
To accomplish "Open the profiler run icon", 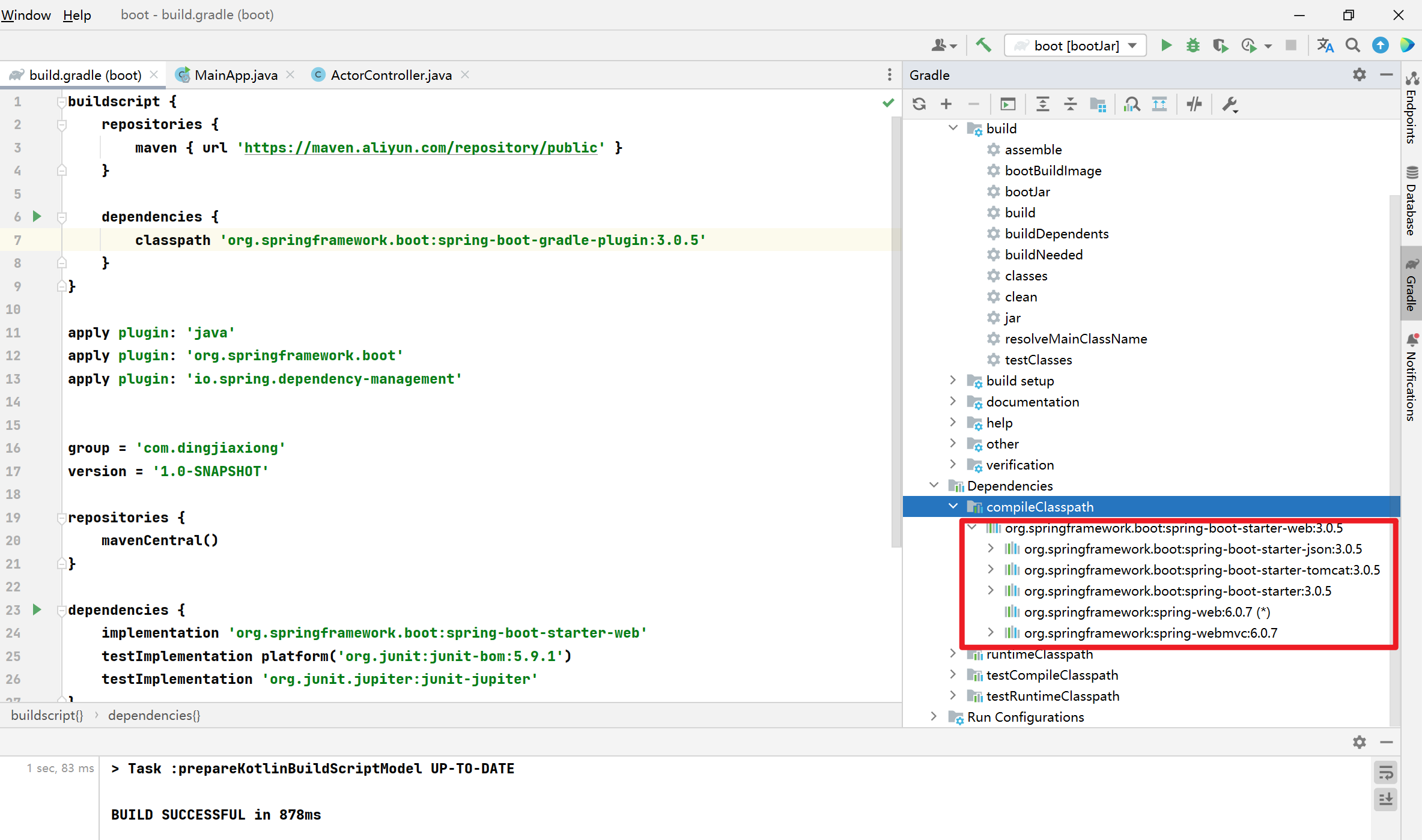I will tap(1249, 45).
